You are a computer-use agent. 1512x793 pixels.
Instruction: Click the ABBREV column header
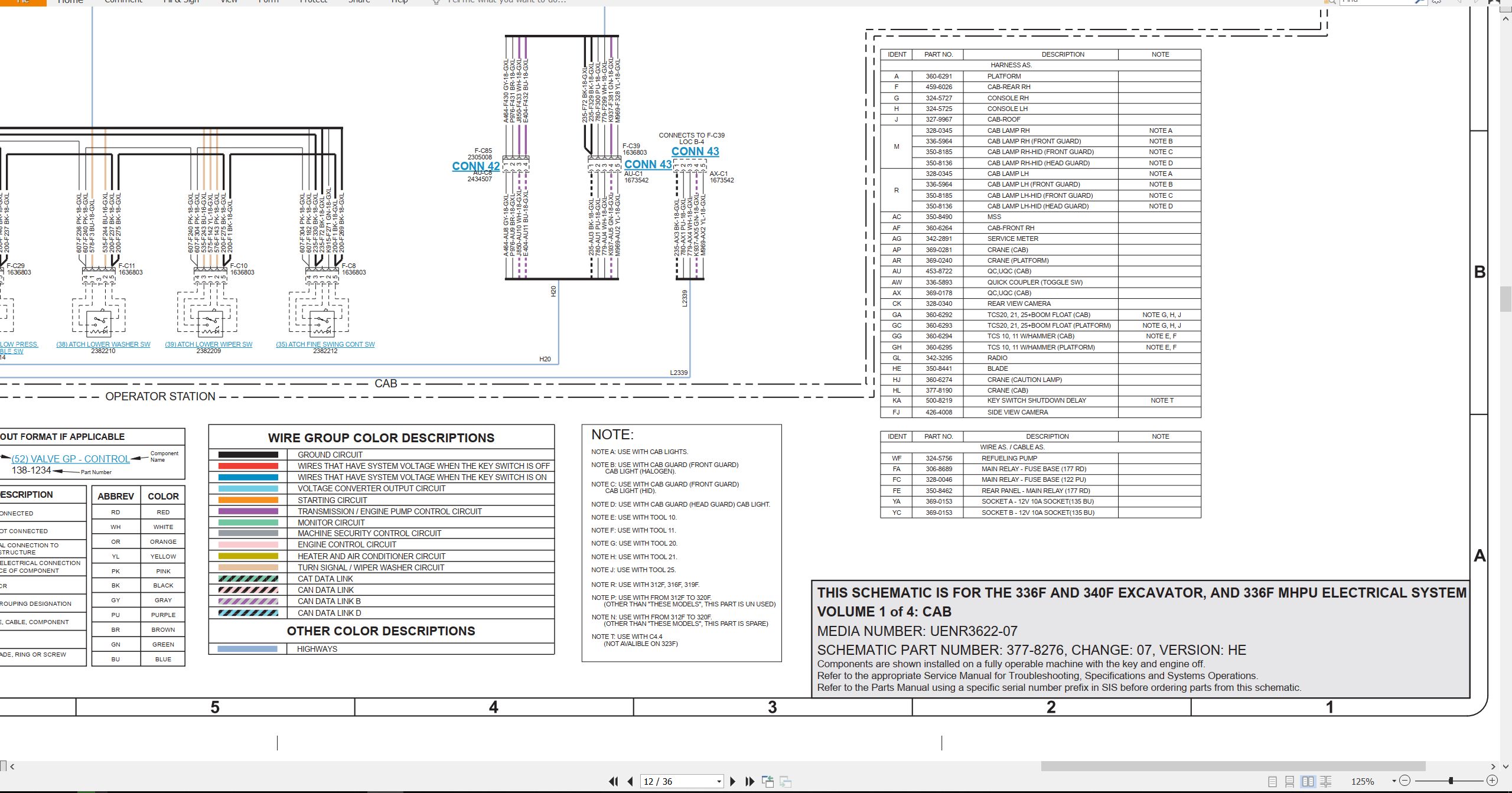click(116, 497)
